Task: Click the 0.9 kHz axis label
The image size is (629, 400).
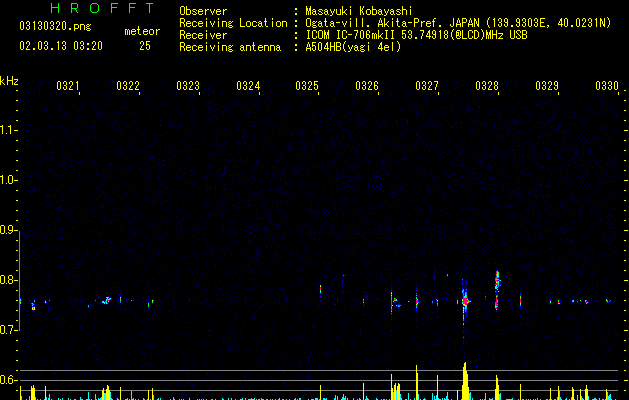Action: 8,230
